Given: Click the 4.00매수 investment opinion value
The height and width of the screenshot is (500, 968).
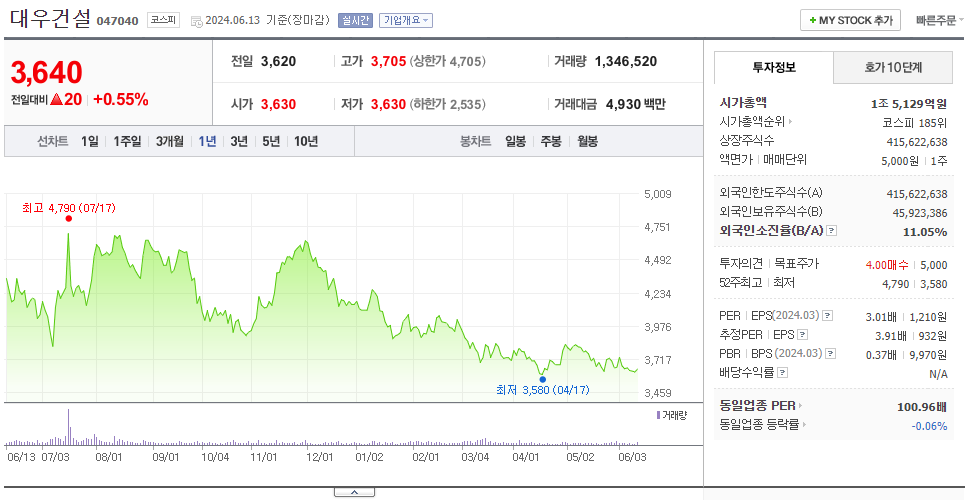Looking at the screenshot, I should (x=887, y=265).
